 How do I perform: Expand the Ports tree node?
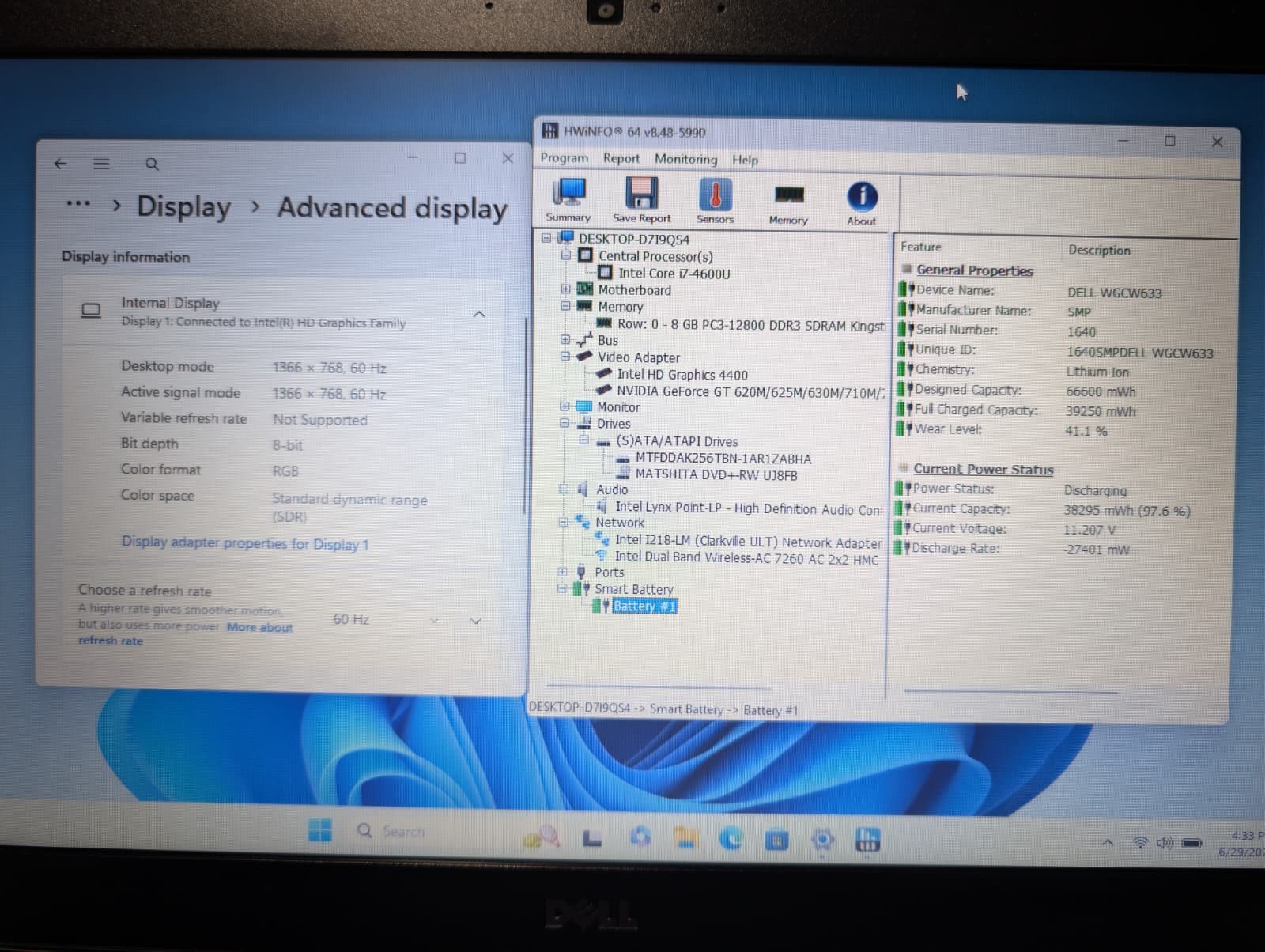tap(562, 572)
